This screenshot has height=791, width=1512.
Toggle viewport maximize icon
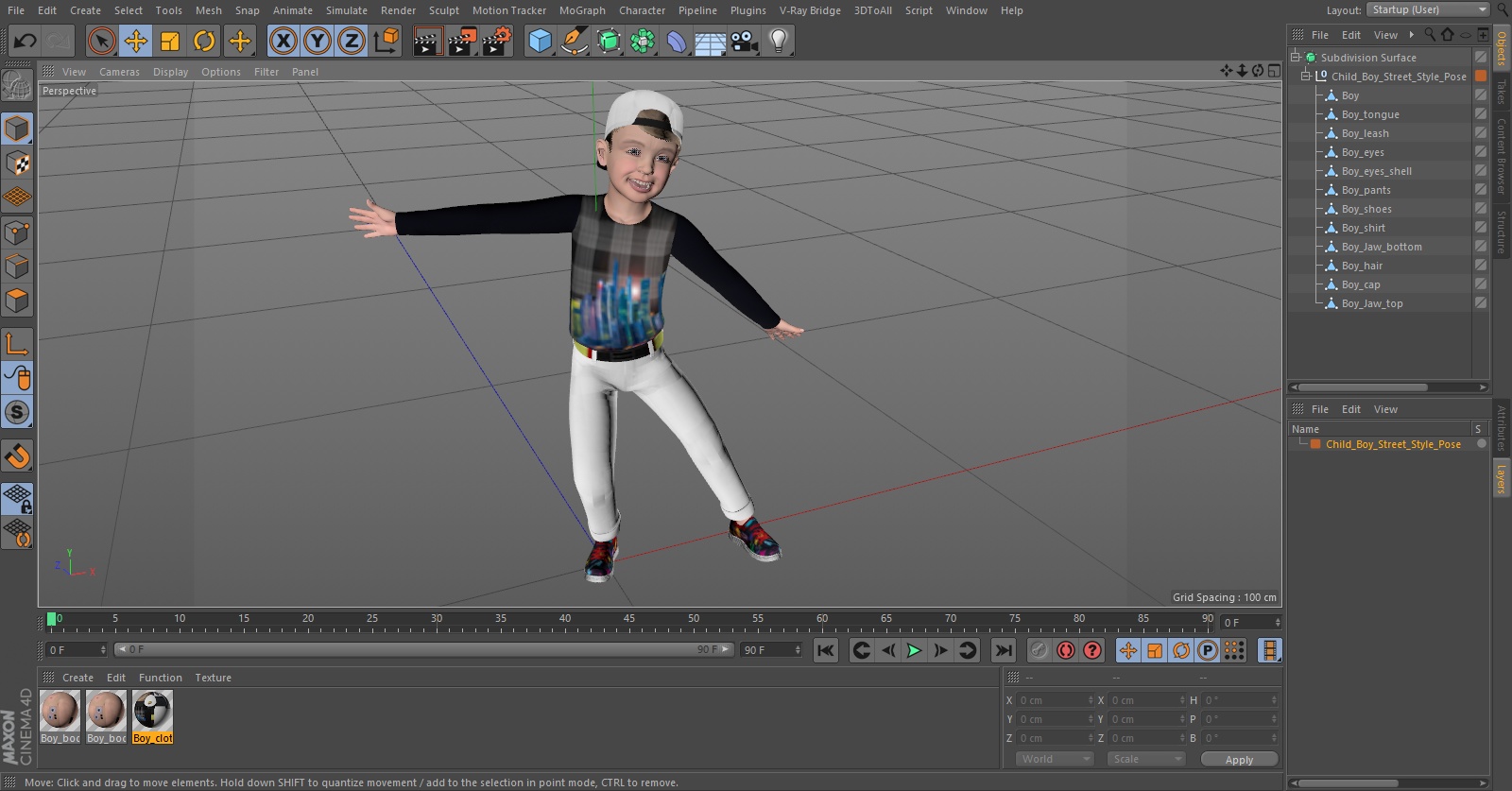click(1274, 71)
